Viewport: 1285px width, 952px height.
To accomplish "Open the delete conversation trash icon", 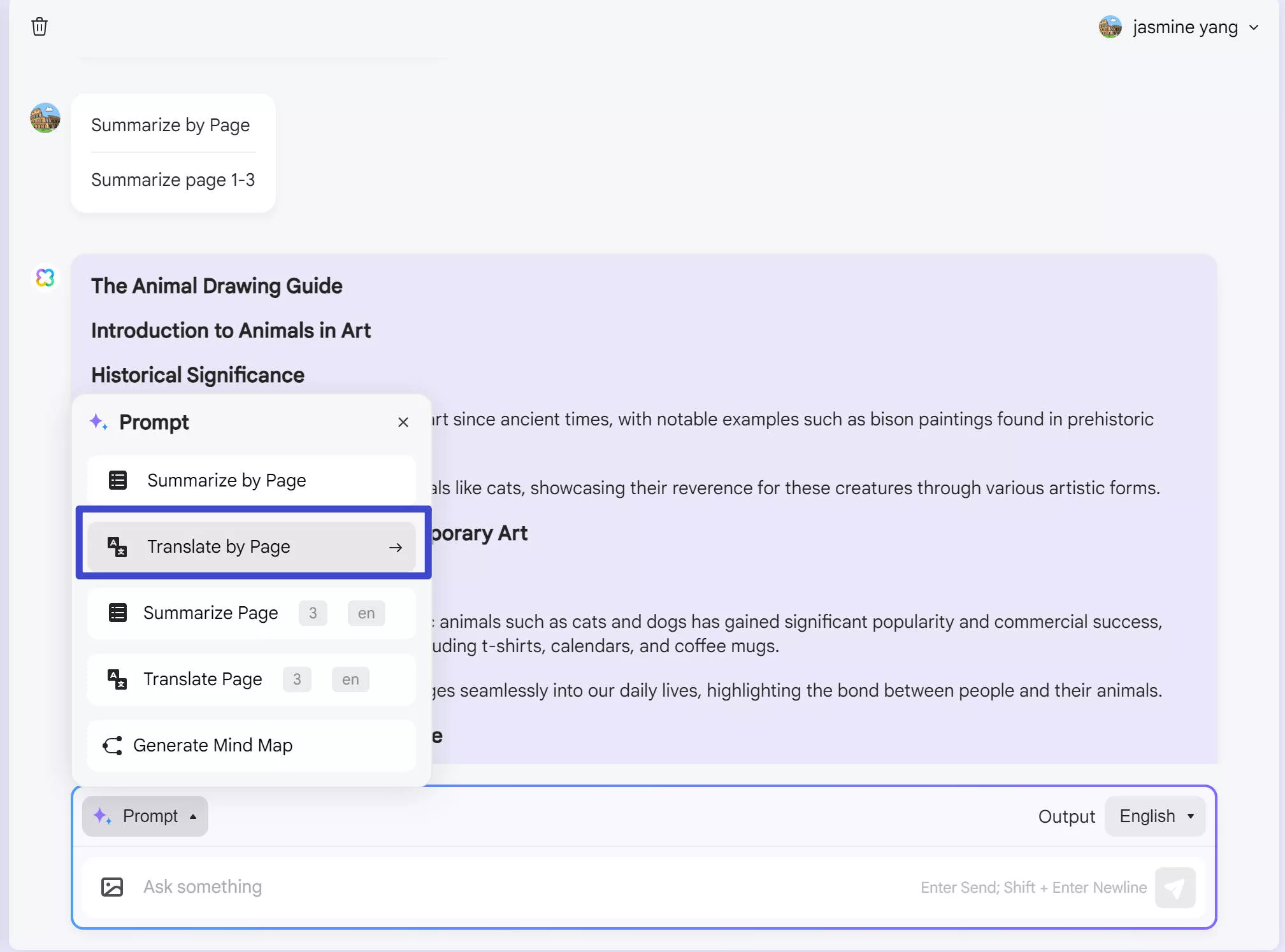I will (x=39, y=27).
